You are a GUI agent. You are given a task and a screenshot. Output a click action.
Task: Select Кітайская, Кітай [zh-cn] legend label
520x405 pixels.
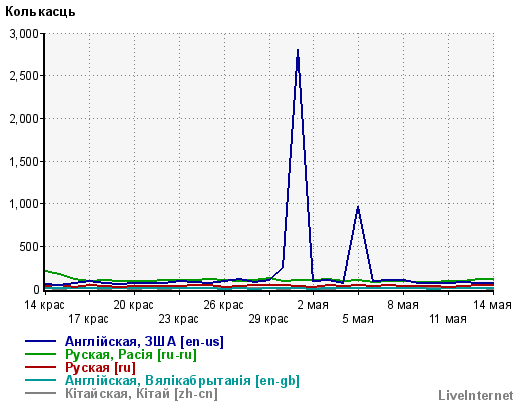[141, 393]
